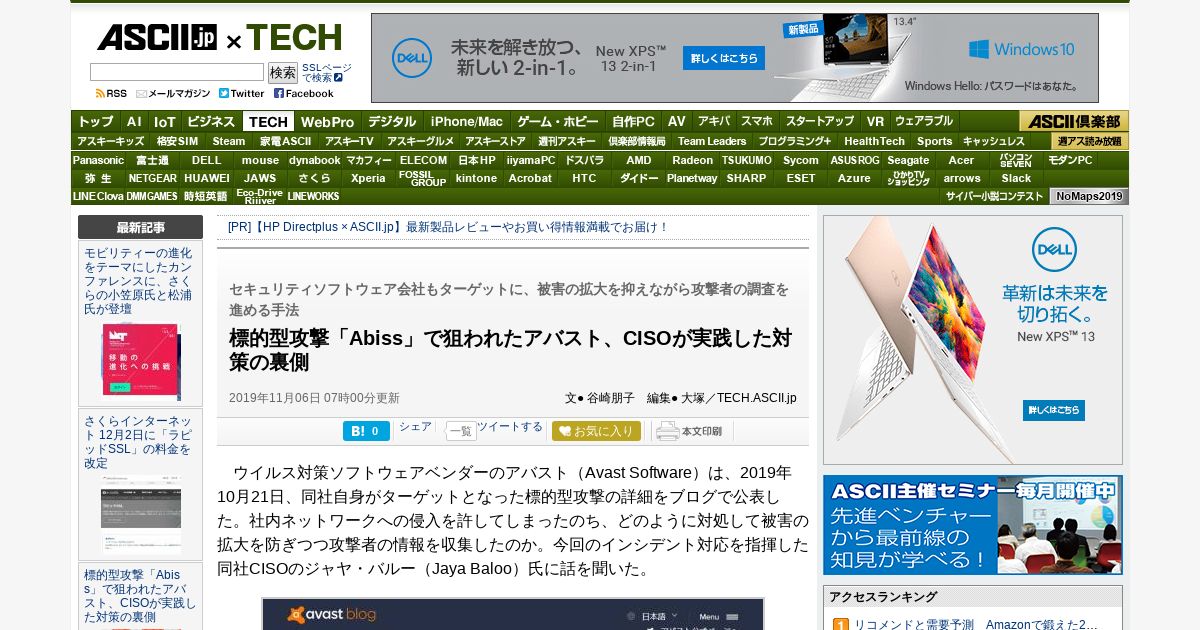Open the 格安SIM sub-menu link
The image size is (1200, 630).
tap(177, 141)
